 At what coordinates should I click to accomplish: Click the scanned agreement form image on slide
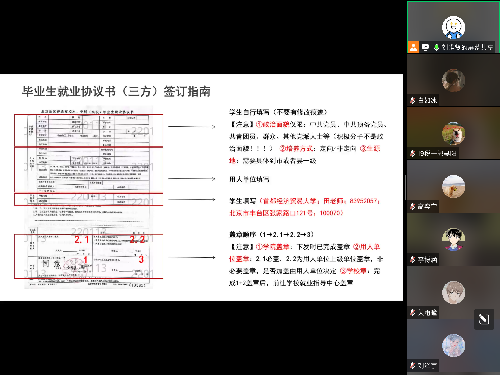coord(89,197)
